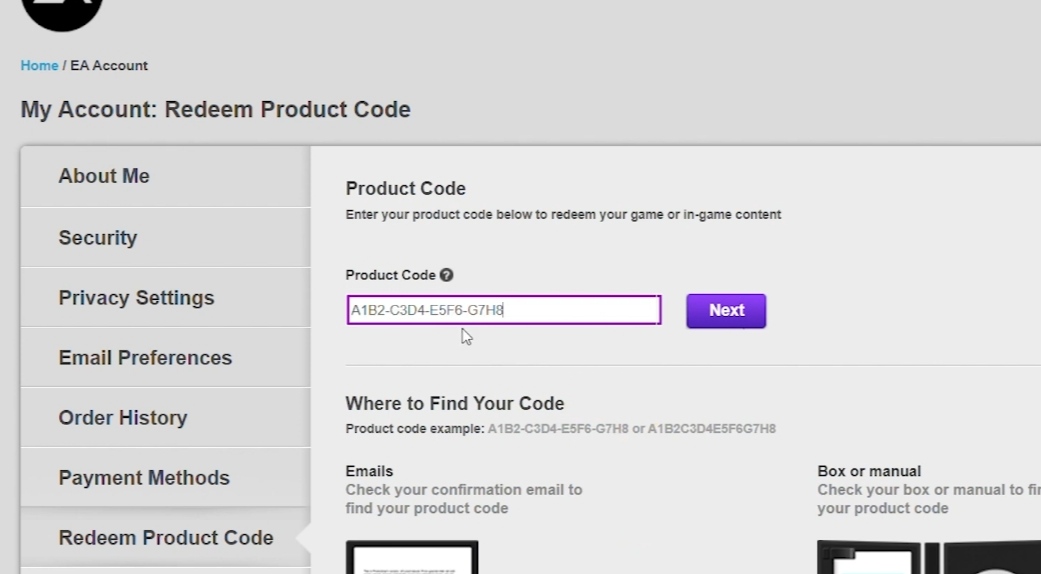
Task: Select Email Preferences in the sidebar
Action: (145, 358)
